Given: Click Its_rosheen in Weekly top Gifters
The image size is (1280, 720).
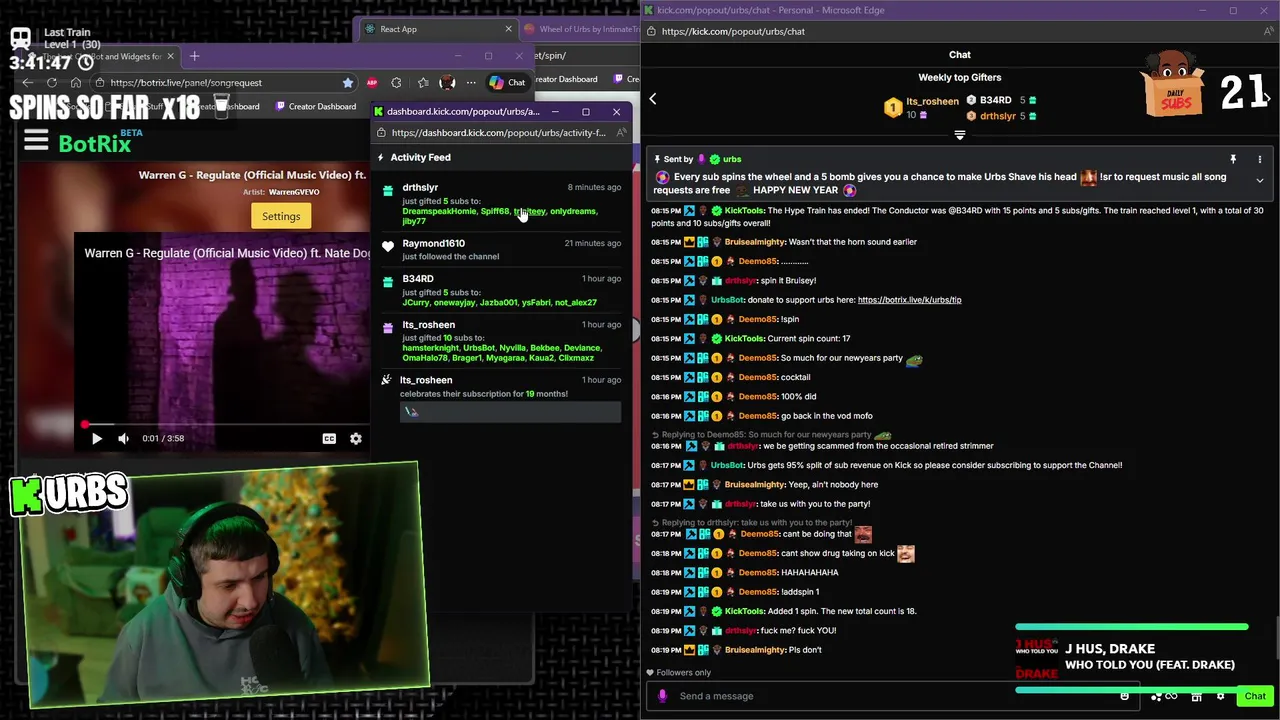Looking at the screenshot, I should point(932,101).
